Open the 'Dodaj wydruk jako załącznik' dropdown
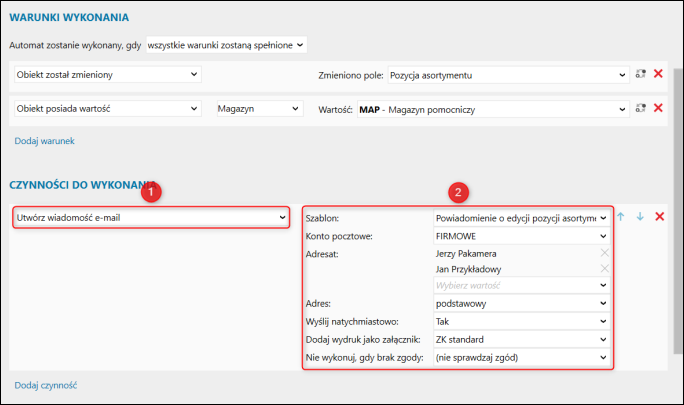Image resolution: width=684 pixels, height=405 pixels. [520, 339]
